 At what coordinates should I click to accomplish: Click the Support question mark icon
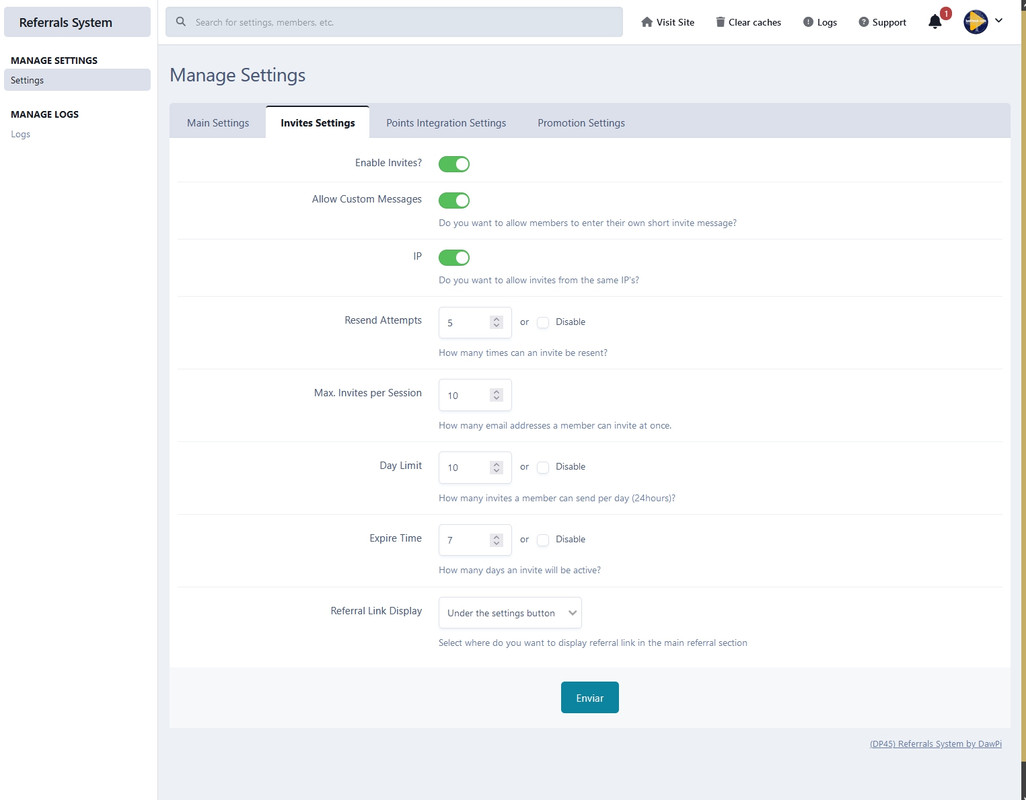coord(864,22)
